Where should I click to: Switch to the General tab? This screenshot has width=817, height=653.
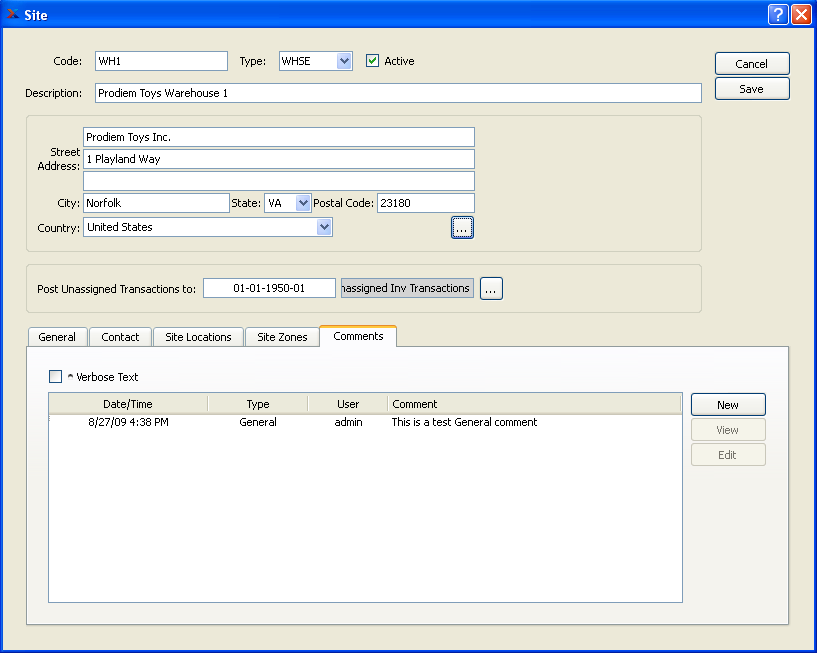click(x=57, y=337)
